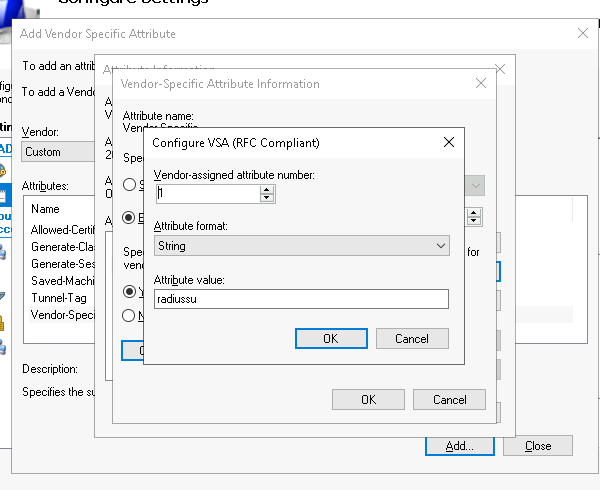Screen dimensions: 600x490
Task: Click the Name column header
Action: pyautogui.click(x=46, y=209)
